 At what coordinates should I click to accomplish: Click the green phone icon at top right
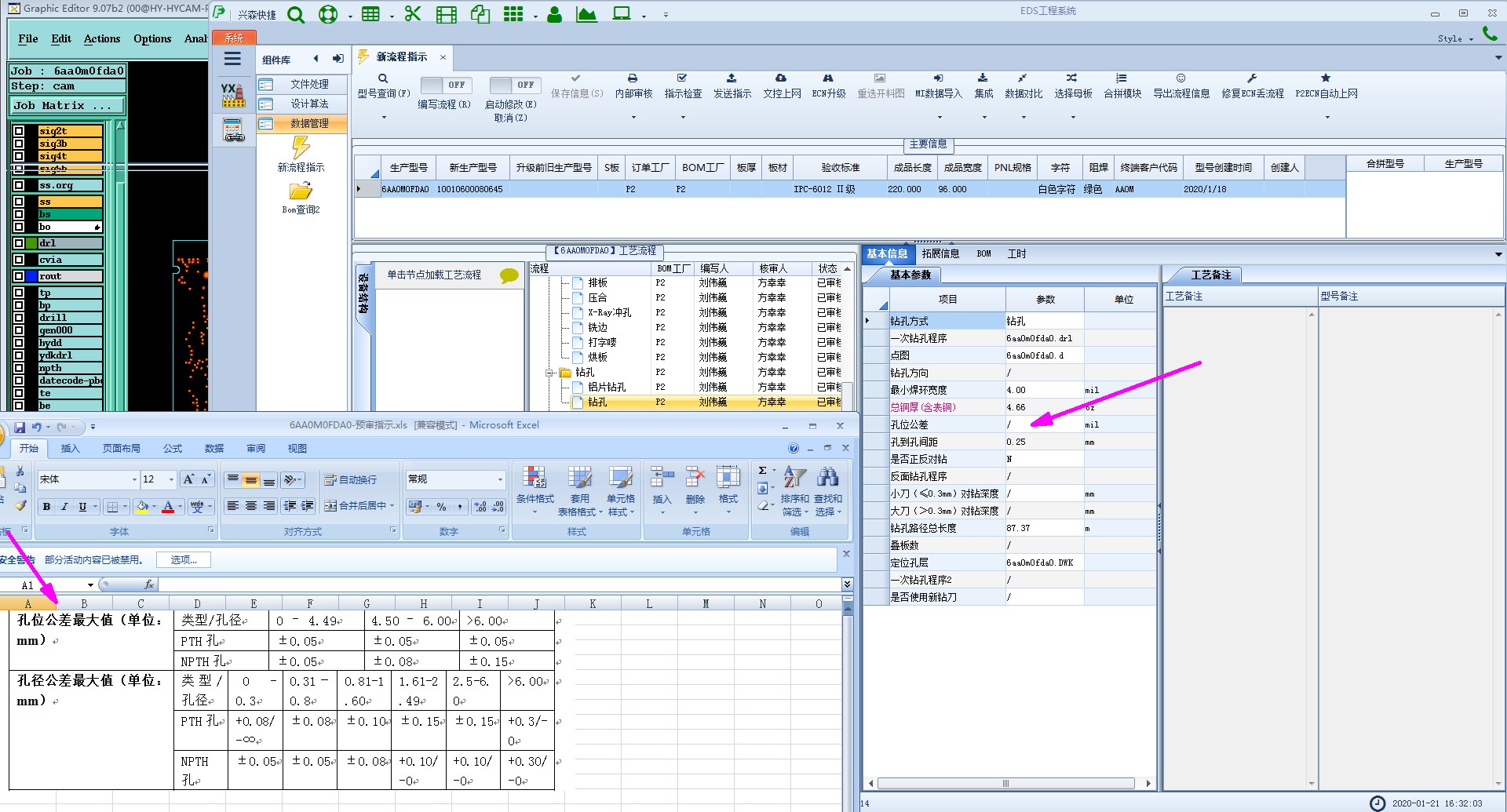click(1490, 33)
